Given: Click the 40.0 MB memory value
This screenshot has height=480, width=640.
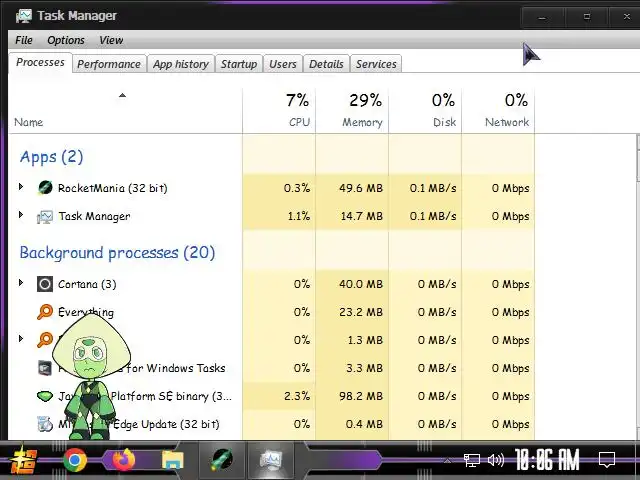Looking at the screenshot, I should (x=361, y=284).
